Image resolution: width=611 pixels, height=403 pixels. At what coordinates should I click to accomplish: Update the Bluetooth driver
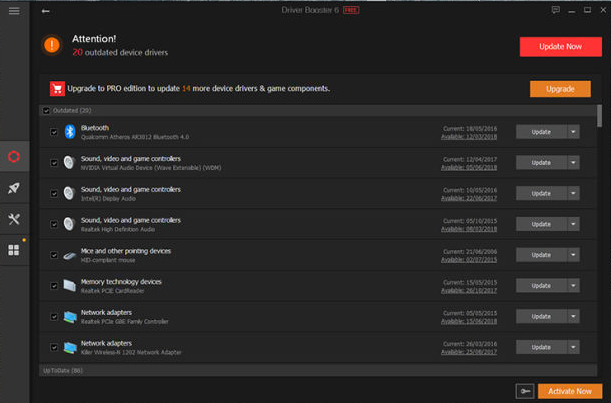point(541,132)
